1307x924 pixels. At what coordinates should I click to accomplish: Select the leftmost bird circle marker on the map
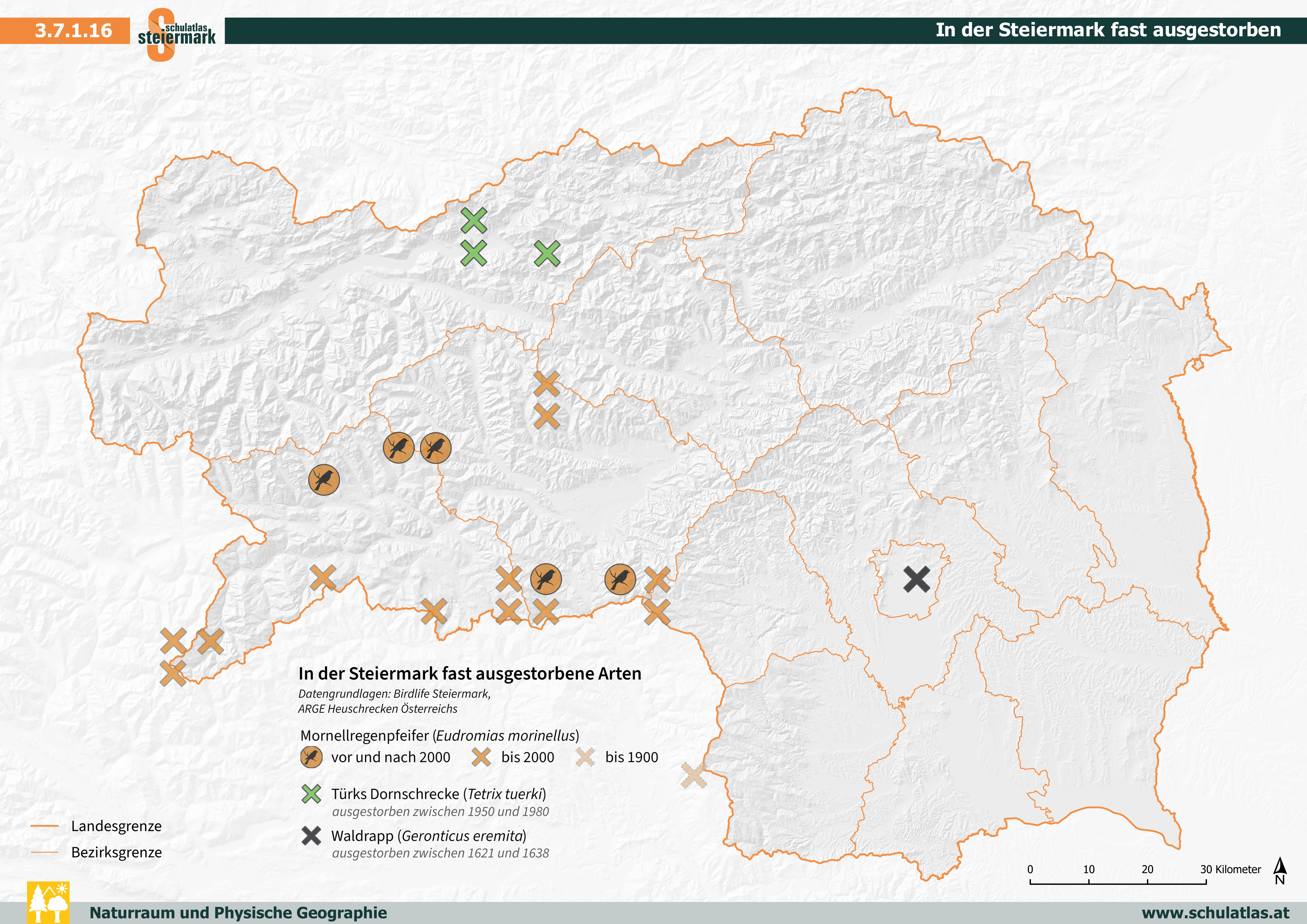click(323, 481)
